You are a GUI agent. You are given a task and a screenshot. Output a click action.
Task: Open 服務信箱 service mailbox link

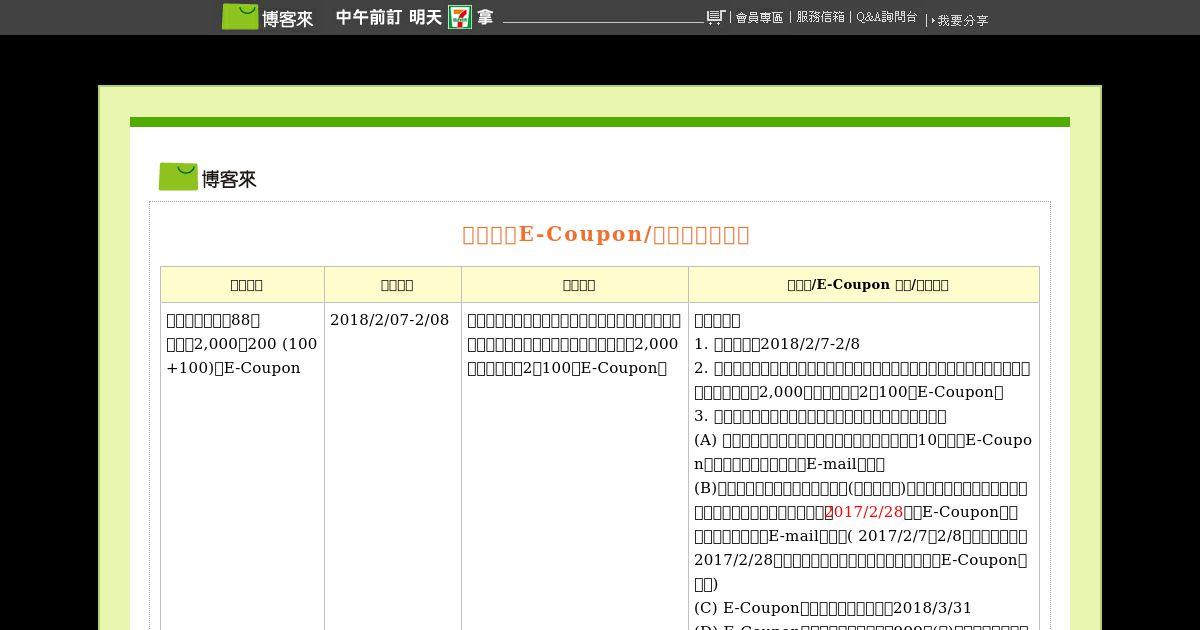[x=821, y=17]
